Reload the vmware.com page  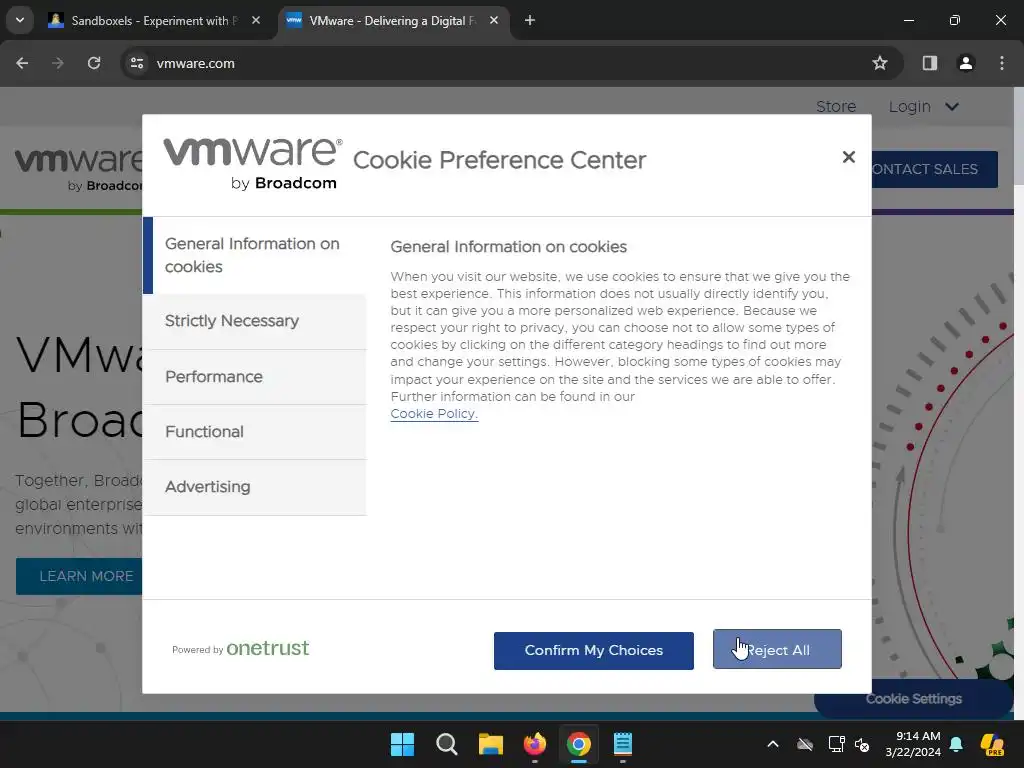click(94, 63)
